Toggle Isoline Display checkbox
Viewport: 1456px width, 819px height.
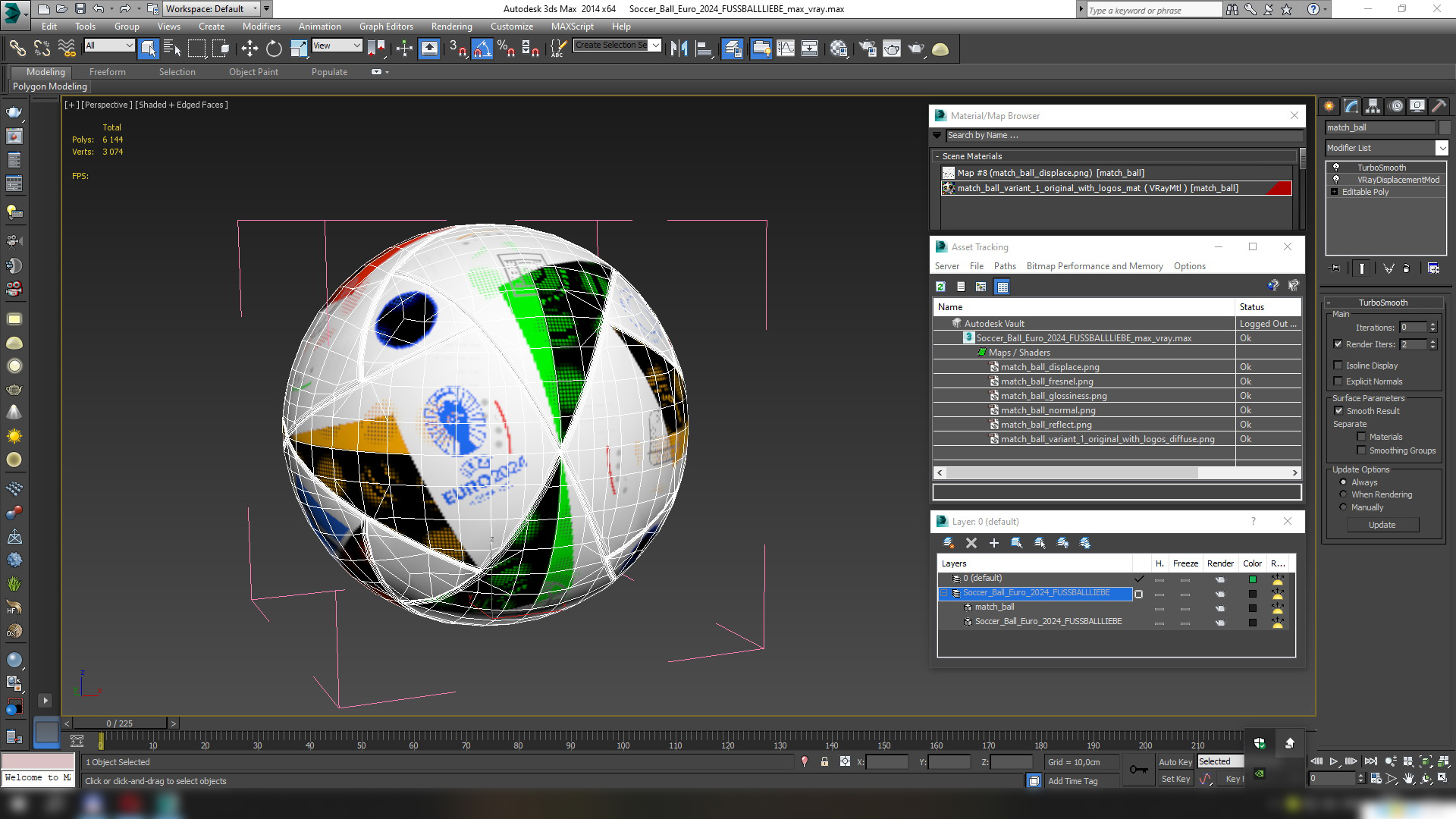click(x=1338, y=366)
